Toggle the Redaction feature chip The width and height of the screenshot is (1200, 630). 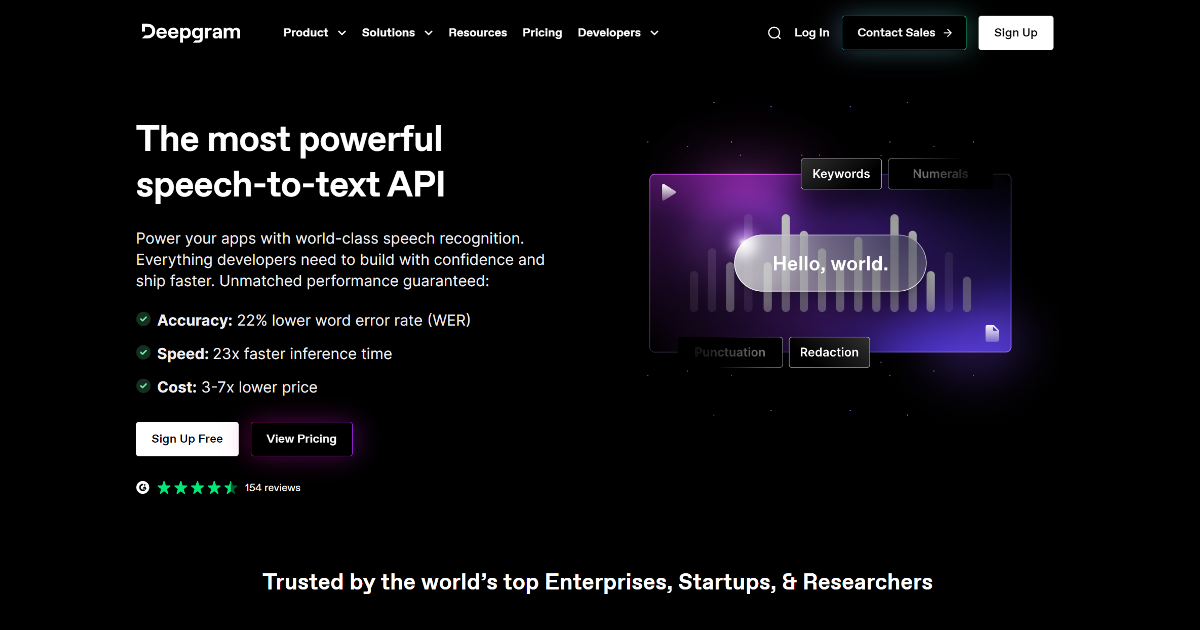tap(829, 352)
